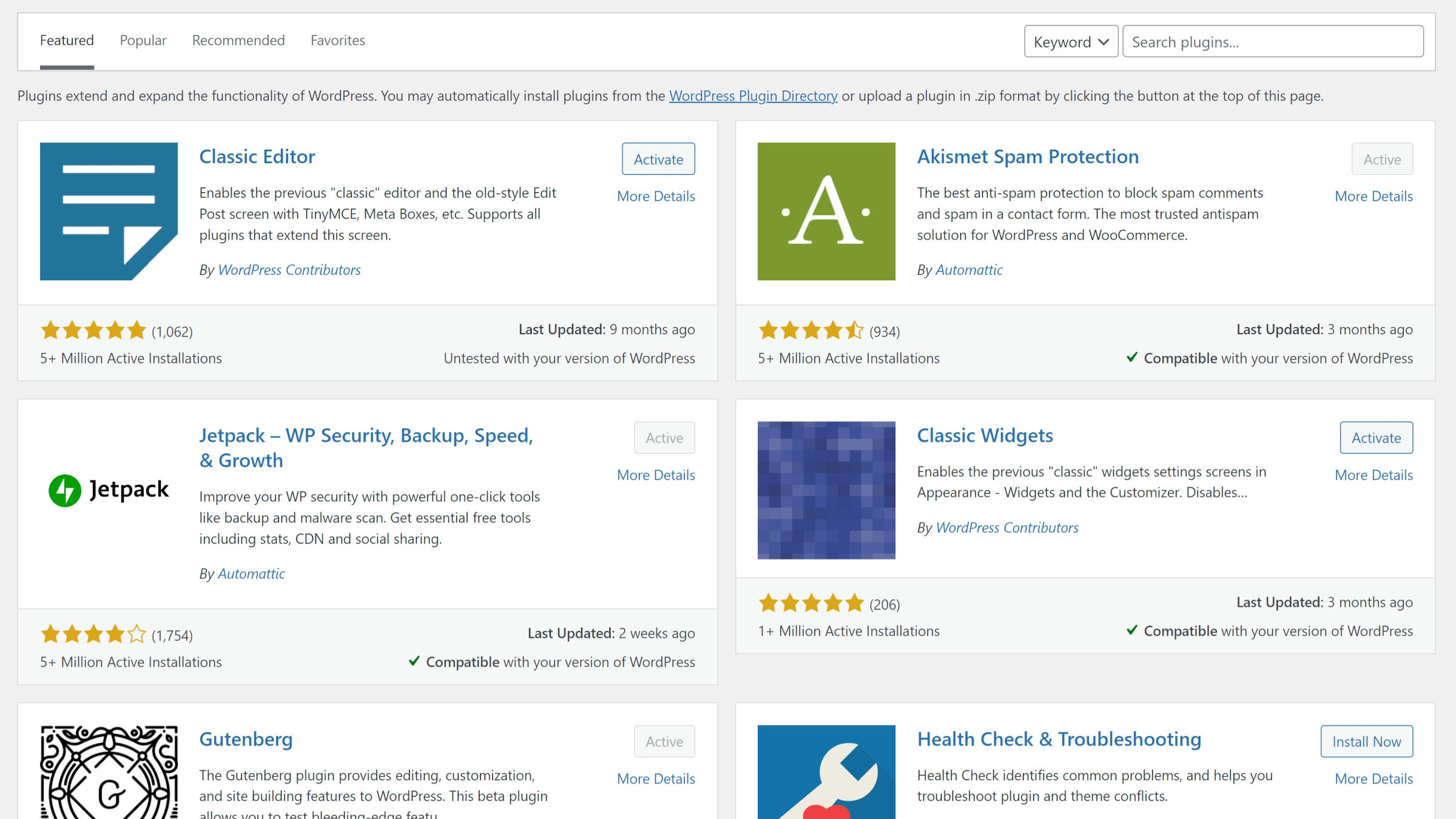The height and width of the screenshot is (819, 1456).
Task: Click Jetpack's green compatible checkmark
Action: click(x=414, y=661)
